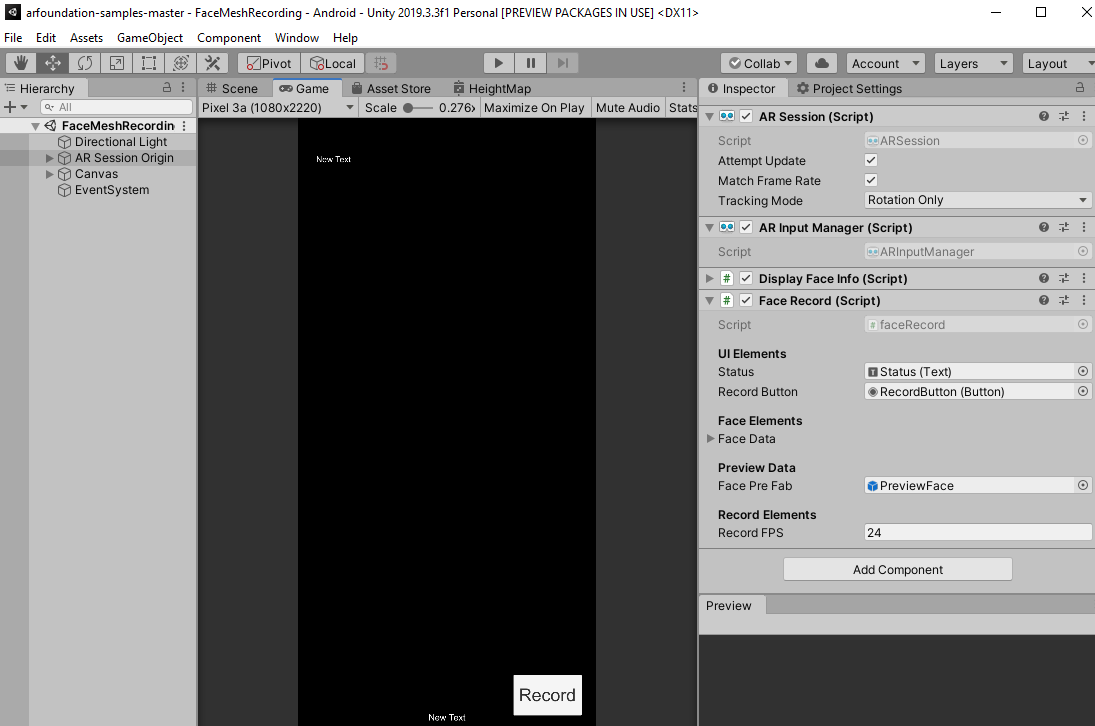This screenshot has height=726, width=1095.
Task: Toggle Mute Audio in Game view
Action: click(628, 108)
